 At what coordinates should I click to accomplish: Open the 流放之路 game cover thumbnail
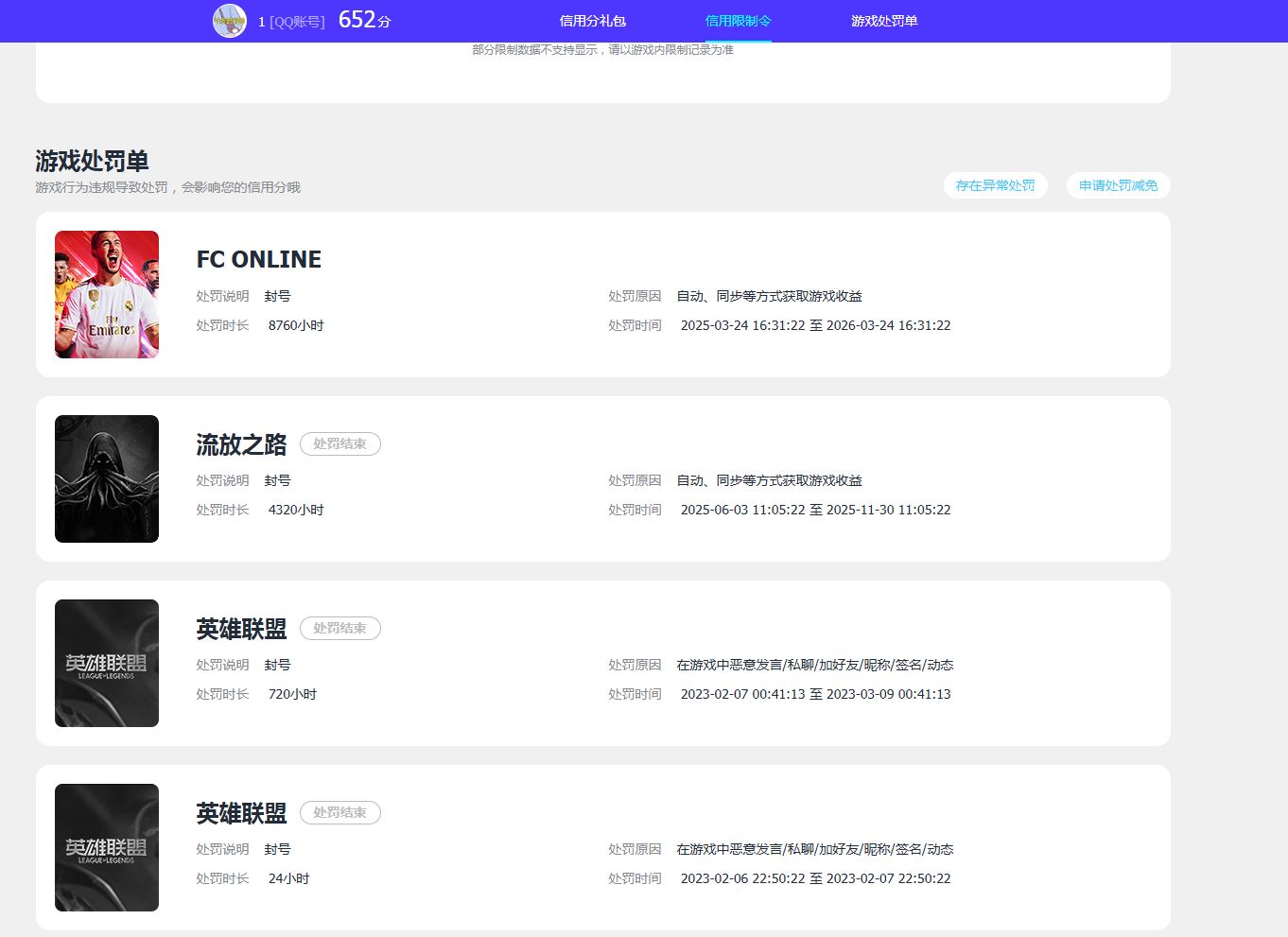[x=107, y=478]
